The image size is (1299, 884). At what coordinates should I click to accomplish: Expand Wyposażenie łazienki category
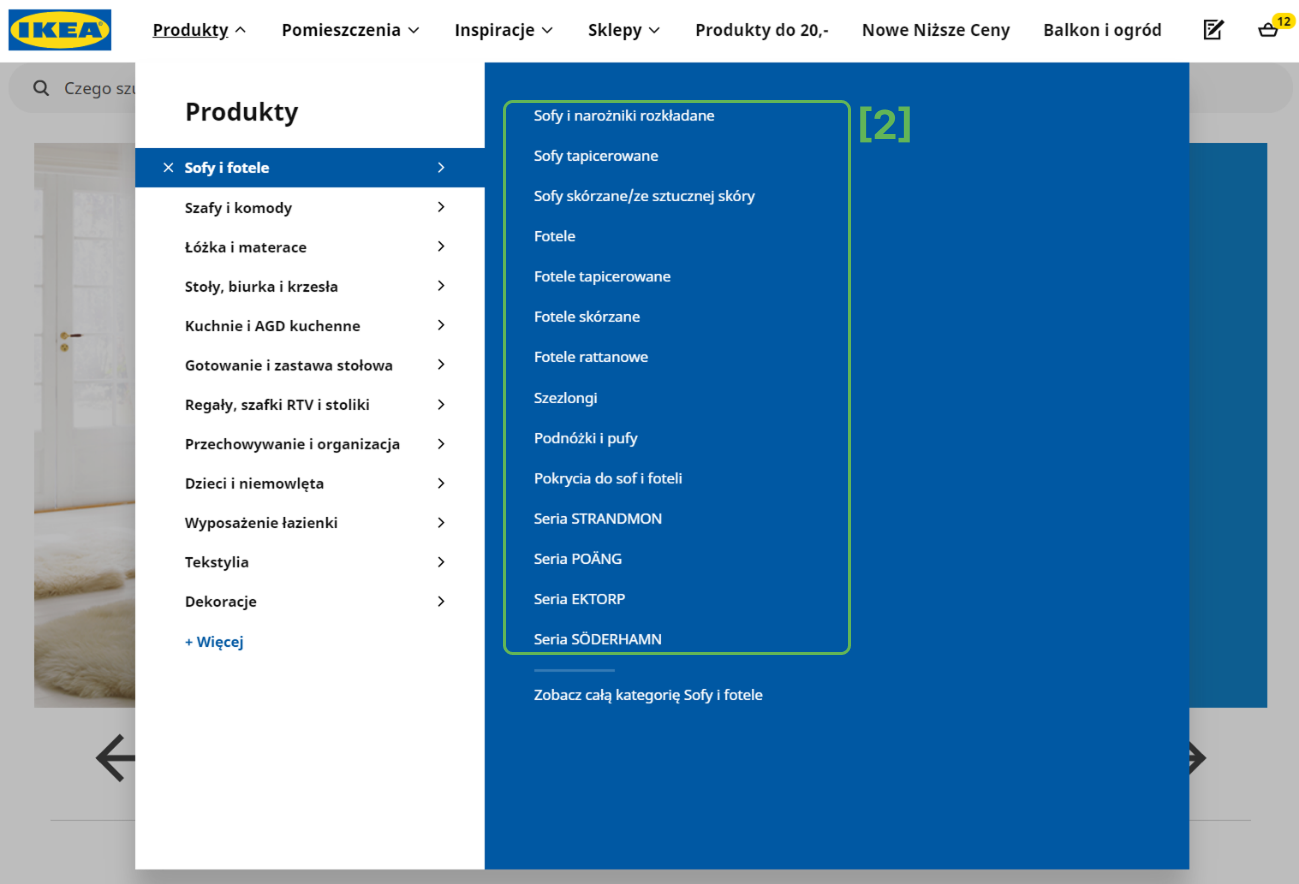(x=310, y=522)
